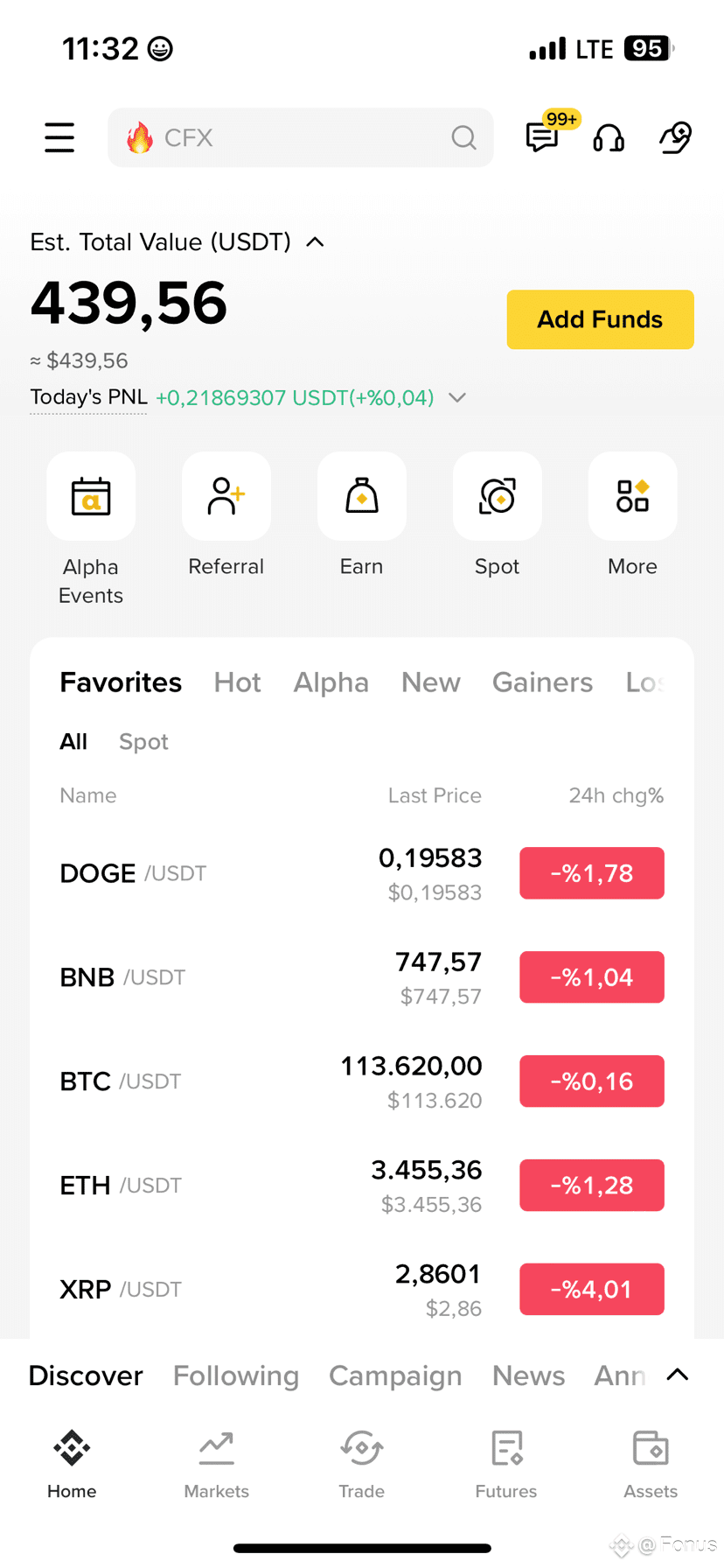
Task: Tap the headset support icon
Action: click(x=609, y=137)
